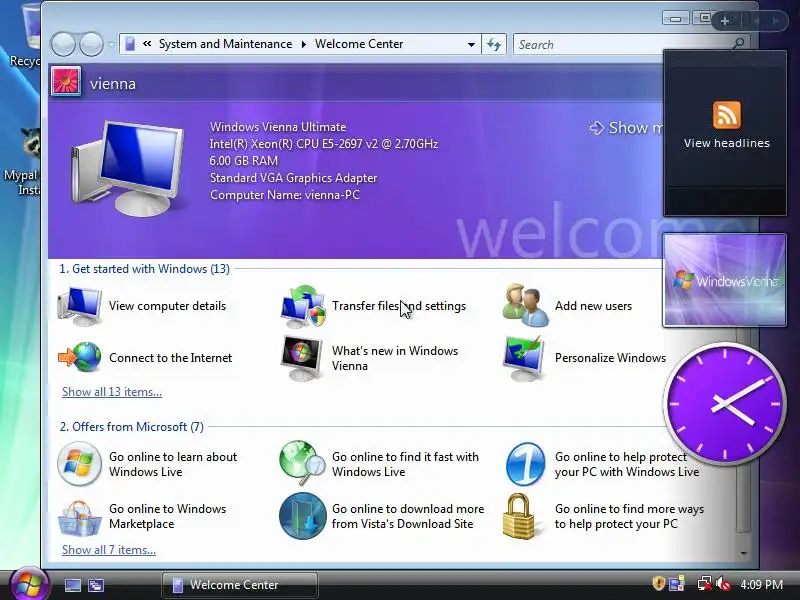Click the sidebar add gadgets plus button
800x600 pixels.
coord(725,21)
